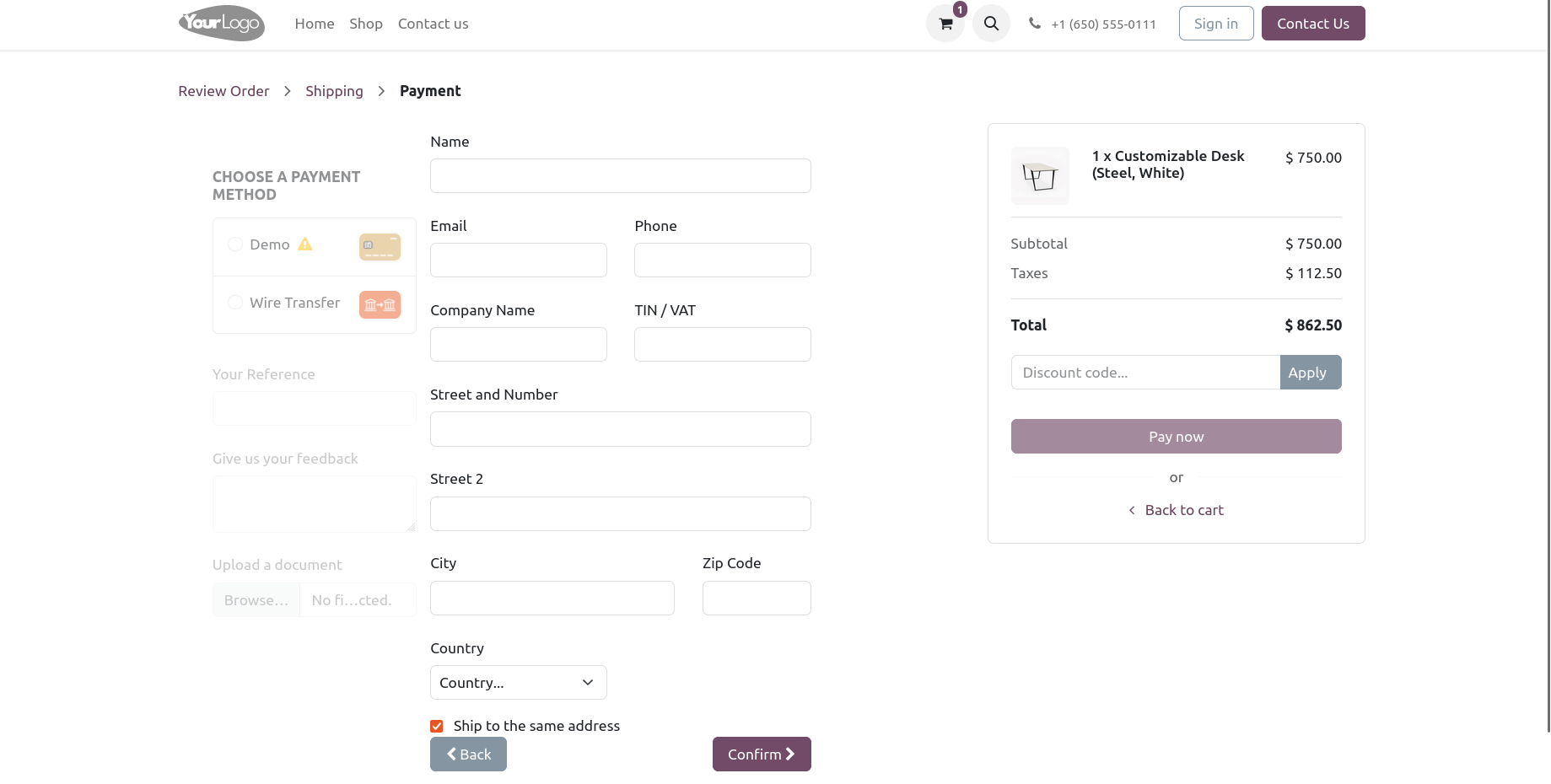Click the Customizable Desk product thumbnail
This screenshot has height=784, width=1551.
[x=1040, y=175]
